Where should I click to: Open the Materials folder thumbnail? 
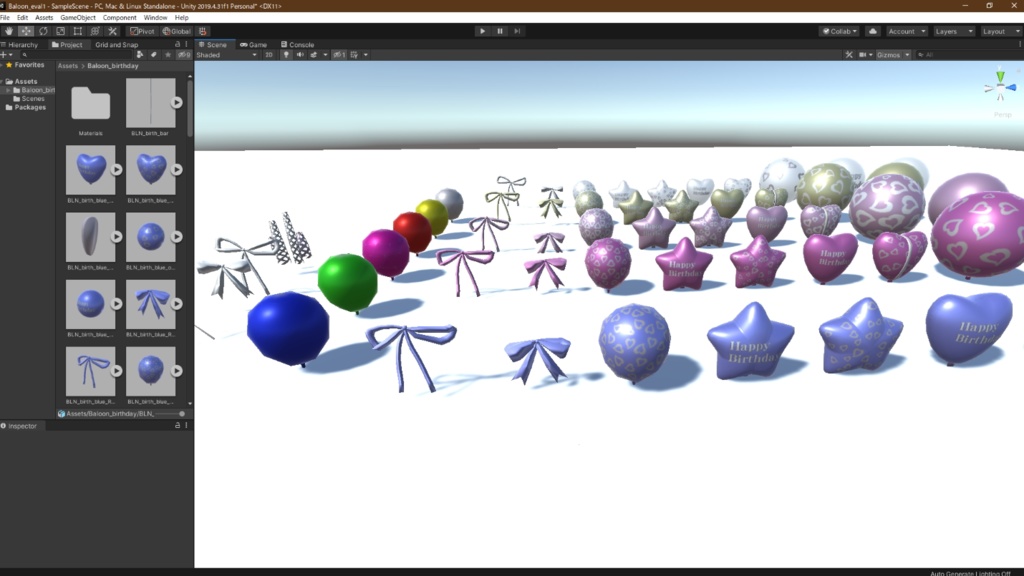tap(91, 104)
